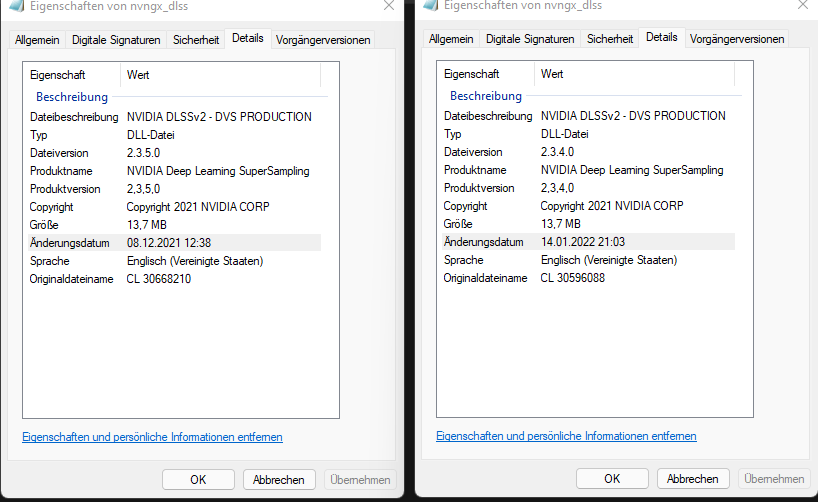
Task: Select Produktname value in right window
Action: (632, 170)
